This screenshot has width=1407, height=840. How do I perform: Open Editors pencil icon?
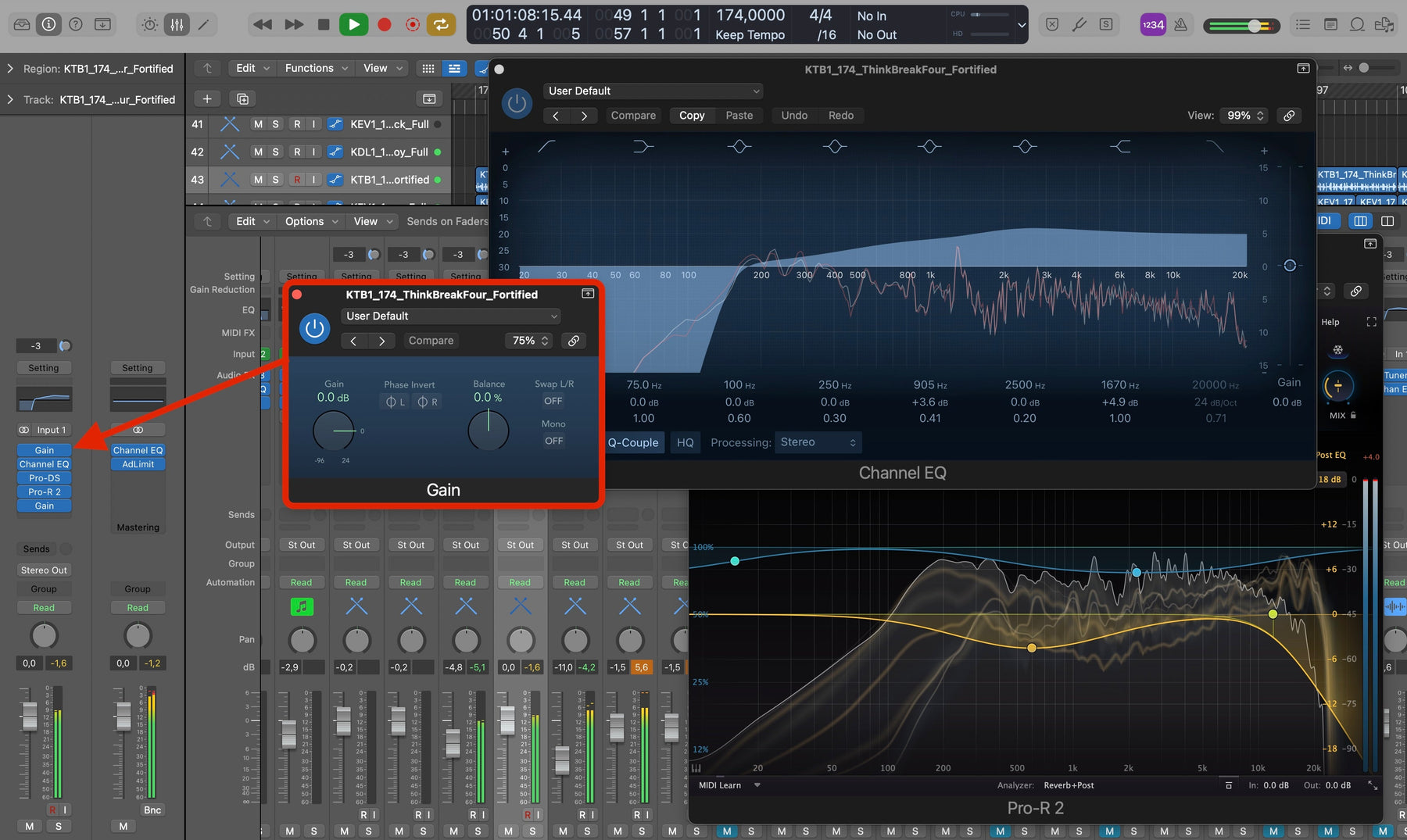click(203, 24)
